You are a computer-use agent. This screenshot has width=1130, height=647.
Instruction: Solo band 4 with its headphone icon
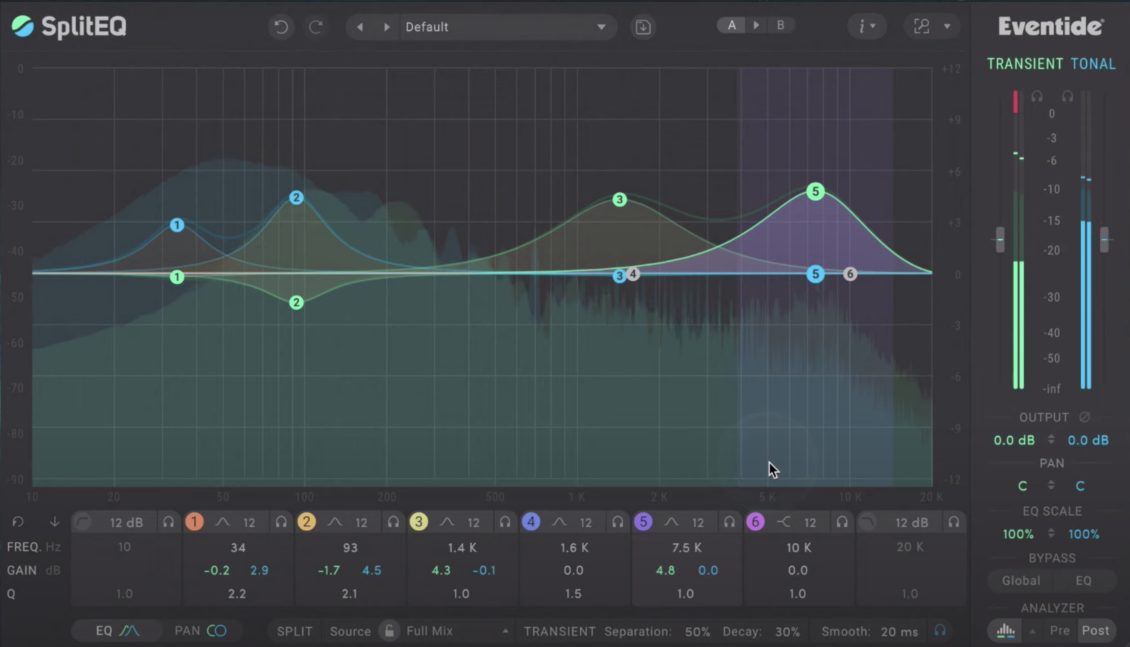pyautogui.click(x=618, y=522)
